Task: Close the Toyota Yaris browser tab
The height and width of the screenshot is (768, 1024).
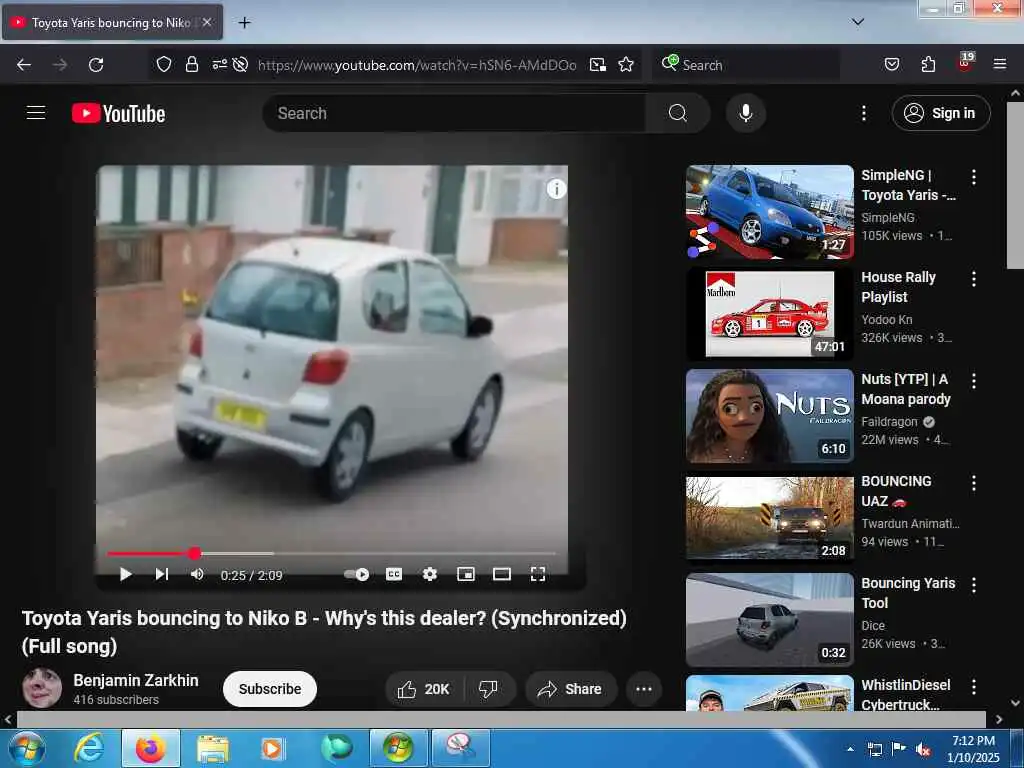Action: (x=207, y=22)
